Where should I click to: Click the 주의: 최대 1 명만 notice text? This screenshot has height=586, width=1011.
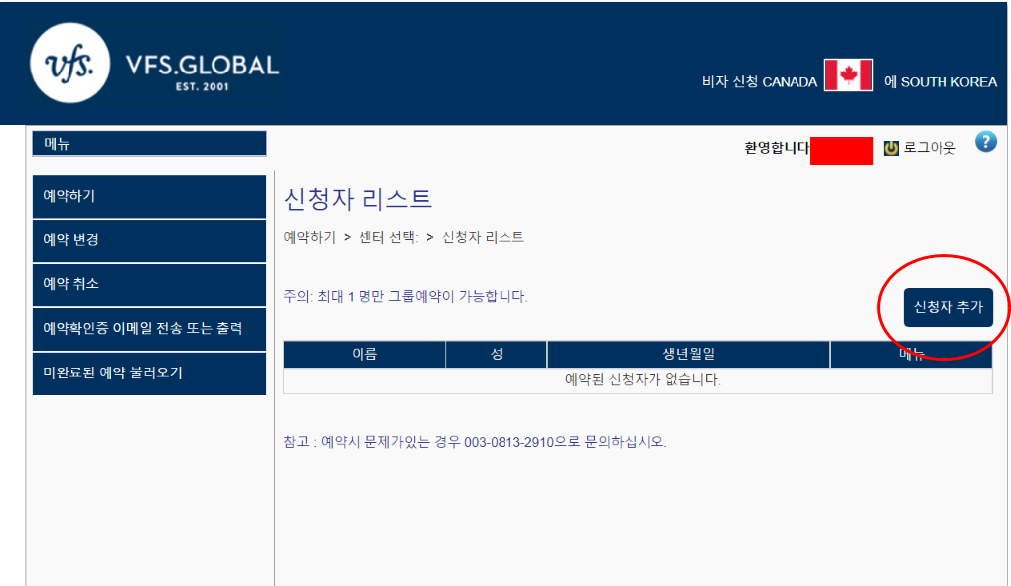(405, 297)
